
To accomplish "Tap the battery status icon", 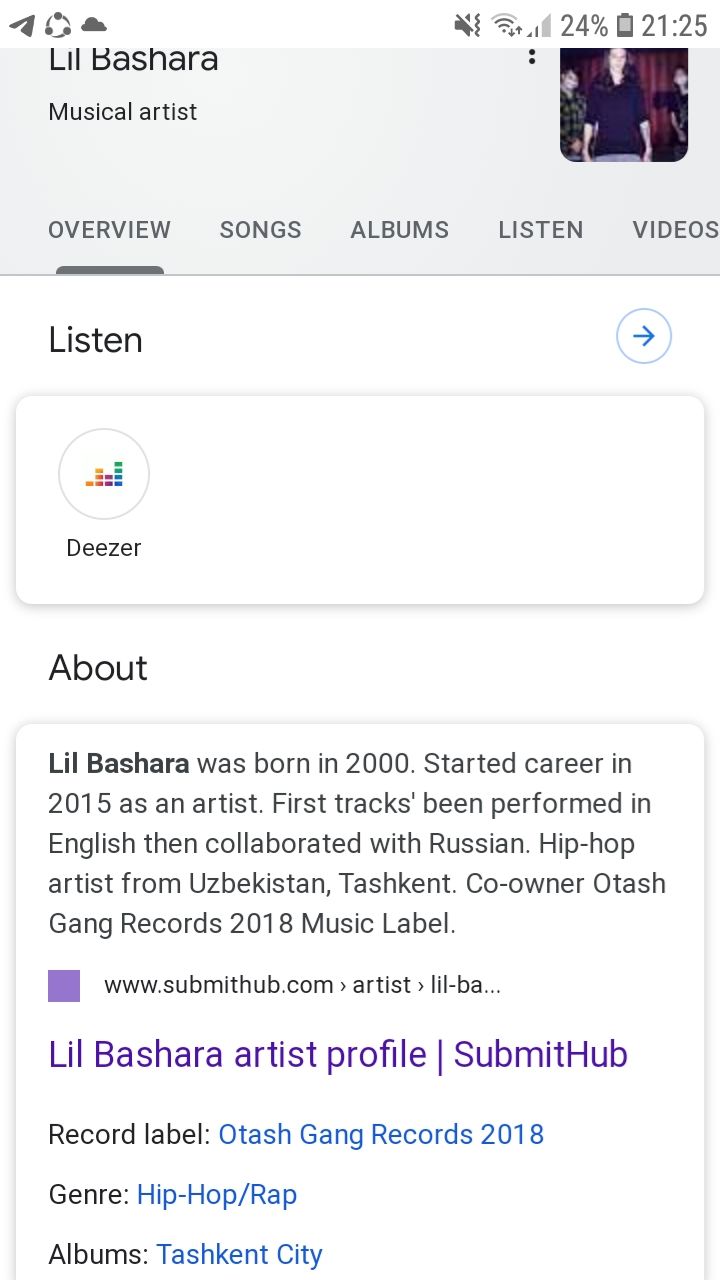I will [625, 25].
